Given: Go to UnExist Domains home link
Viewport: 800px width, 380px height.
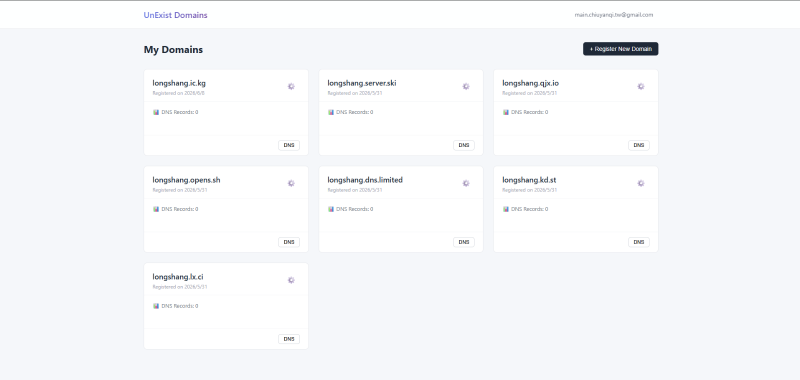Looking at the screenshot, I should click(x=176, y=15).
